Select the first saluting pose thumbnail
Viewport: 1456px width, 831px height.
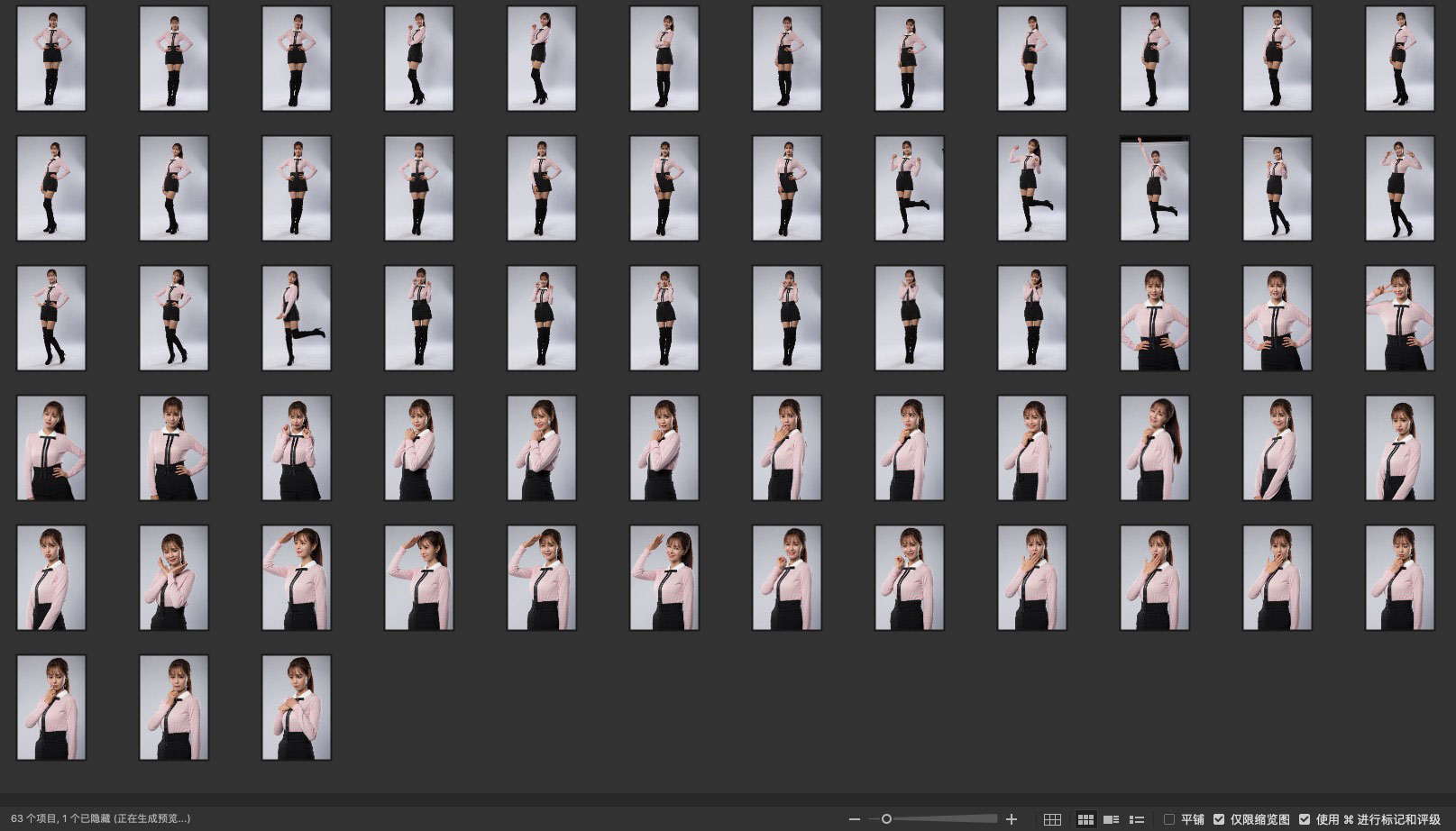point(297,578)
